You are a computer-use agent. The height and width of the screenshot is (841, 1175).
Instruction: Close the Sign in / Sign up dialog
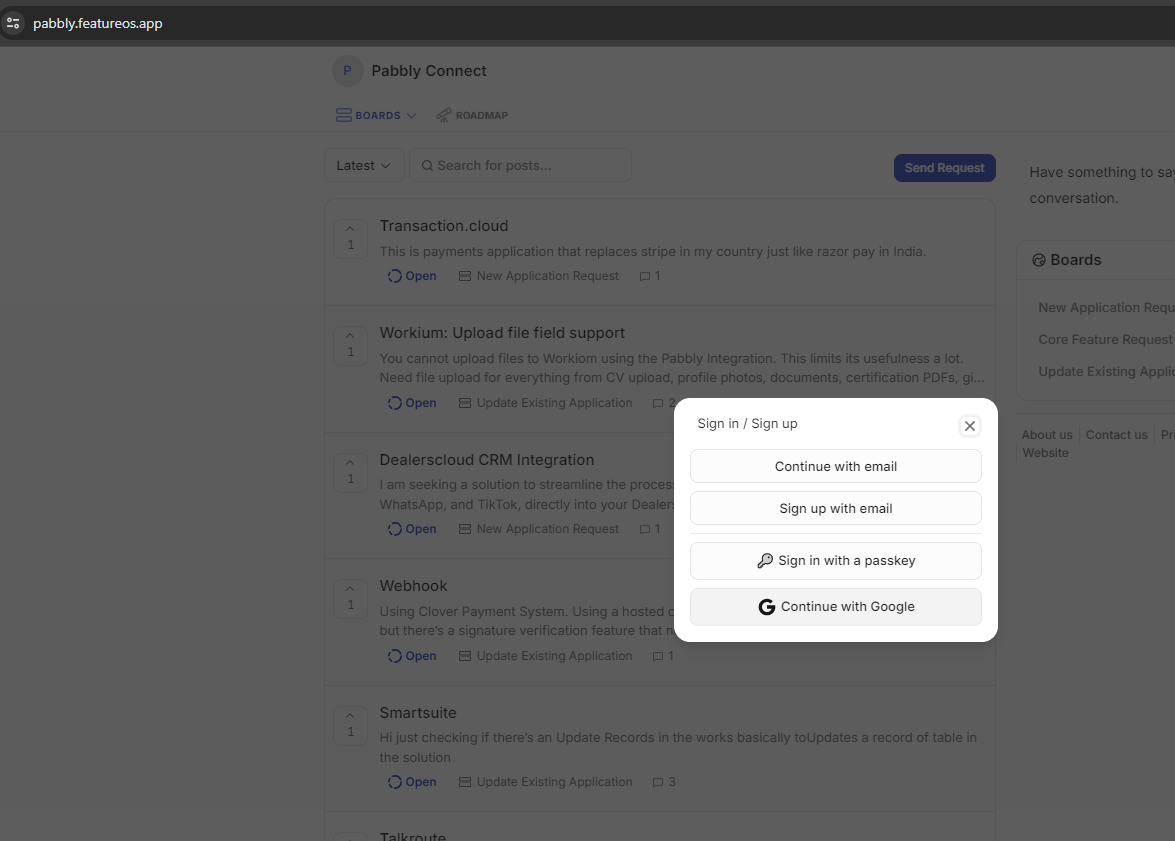[970, 426]
